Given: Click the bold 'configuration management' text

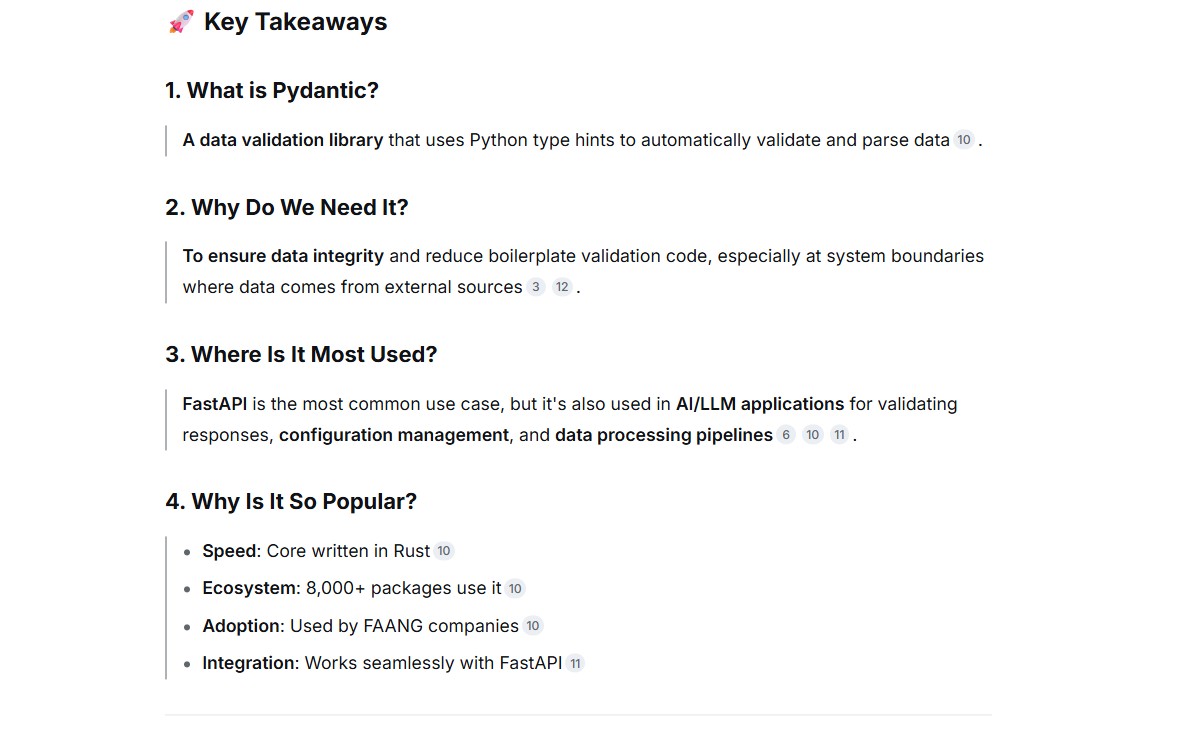Looking at the screenshot, I should (x=394, y=435).
